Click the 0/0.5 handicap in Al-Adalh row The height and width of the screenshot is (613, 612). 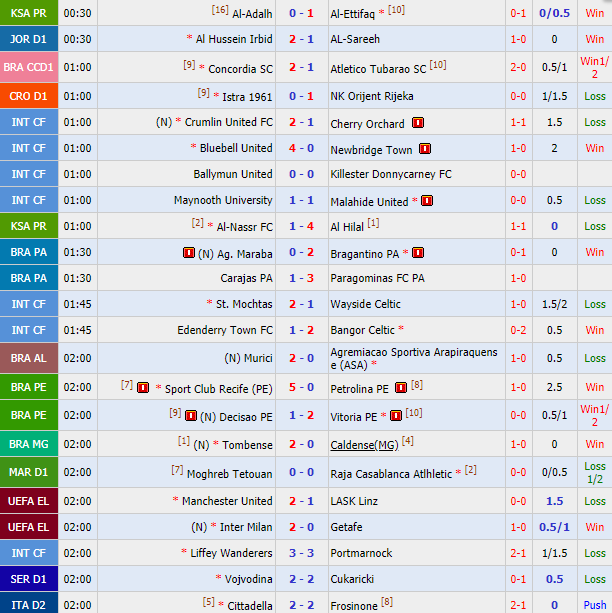(555, 13)
